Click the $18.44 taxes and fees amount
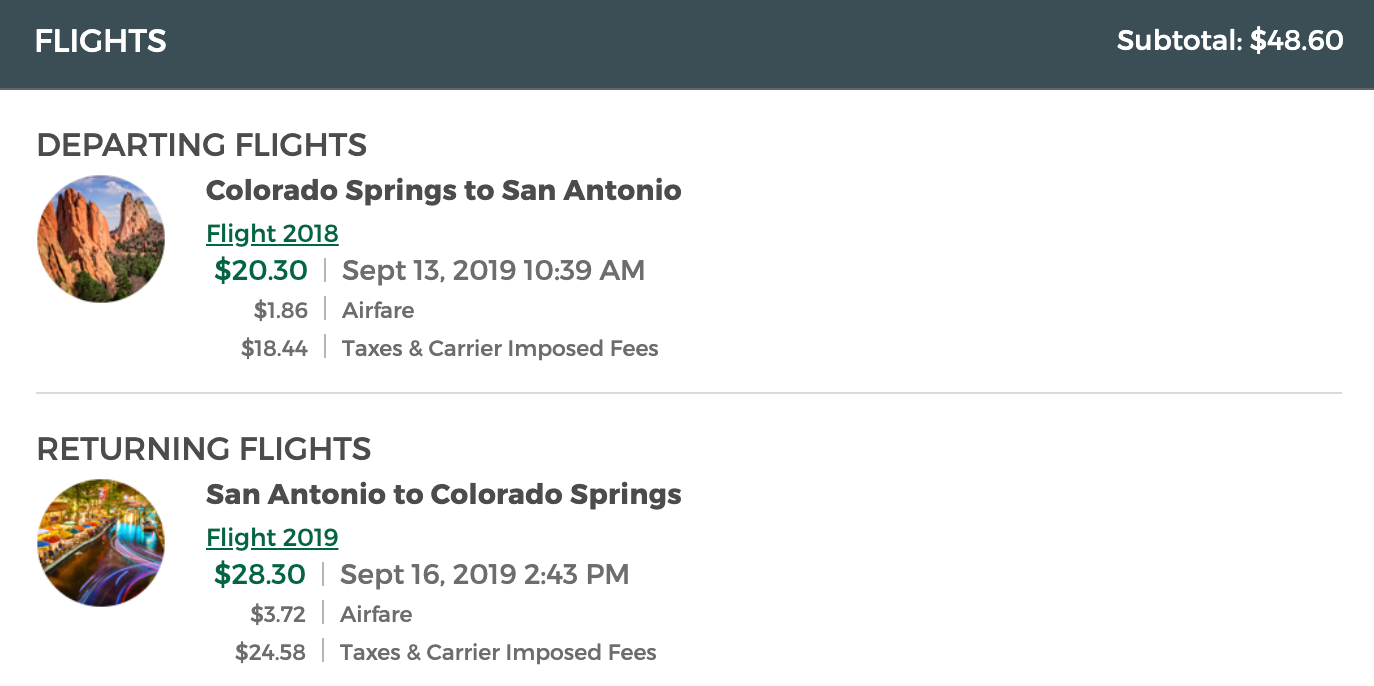 point(275,349)
